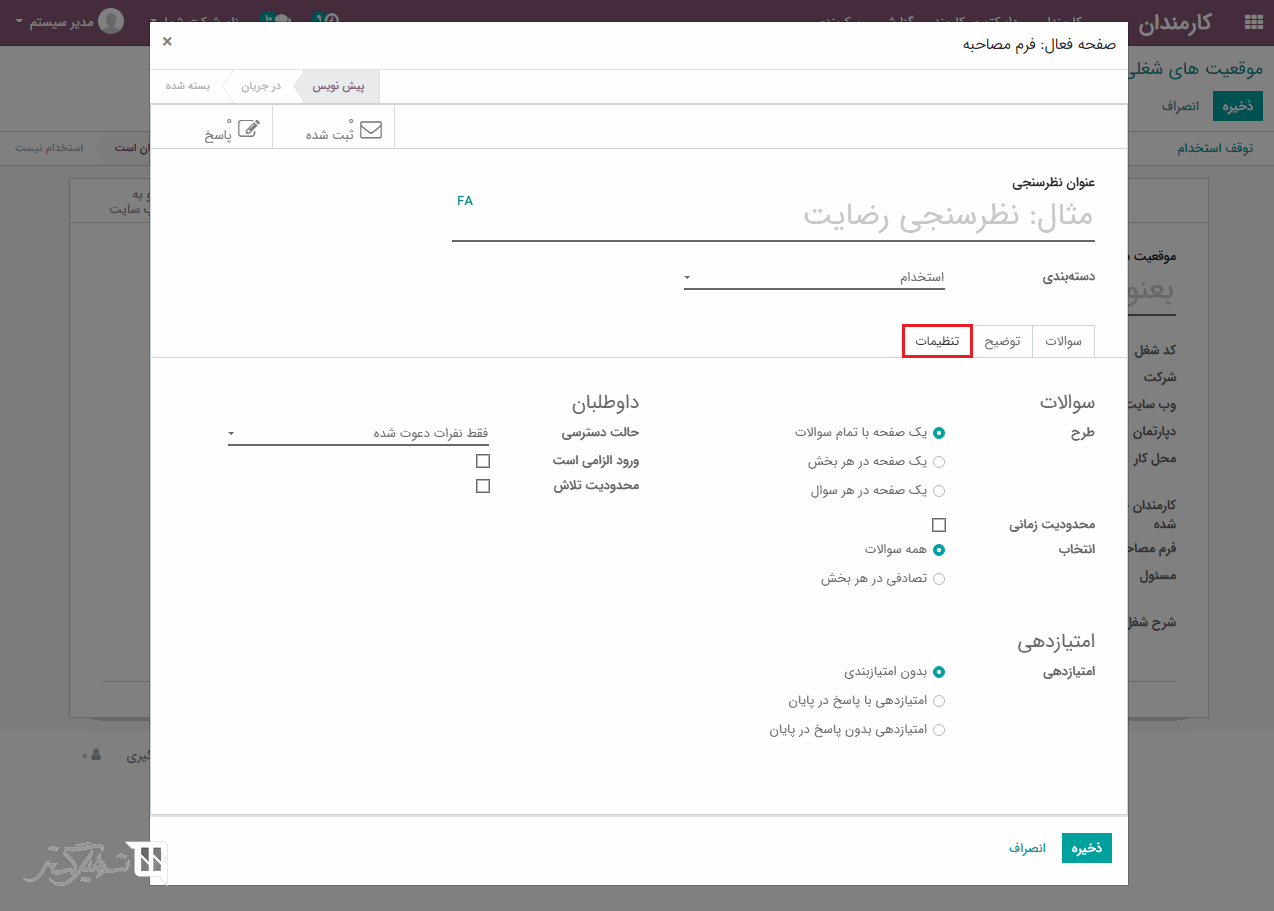Check the ورود الزامی است checkbox
Image resolution: width=1274 pixels, height=911 pixels.
[x=483, y=461]
